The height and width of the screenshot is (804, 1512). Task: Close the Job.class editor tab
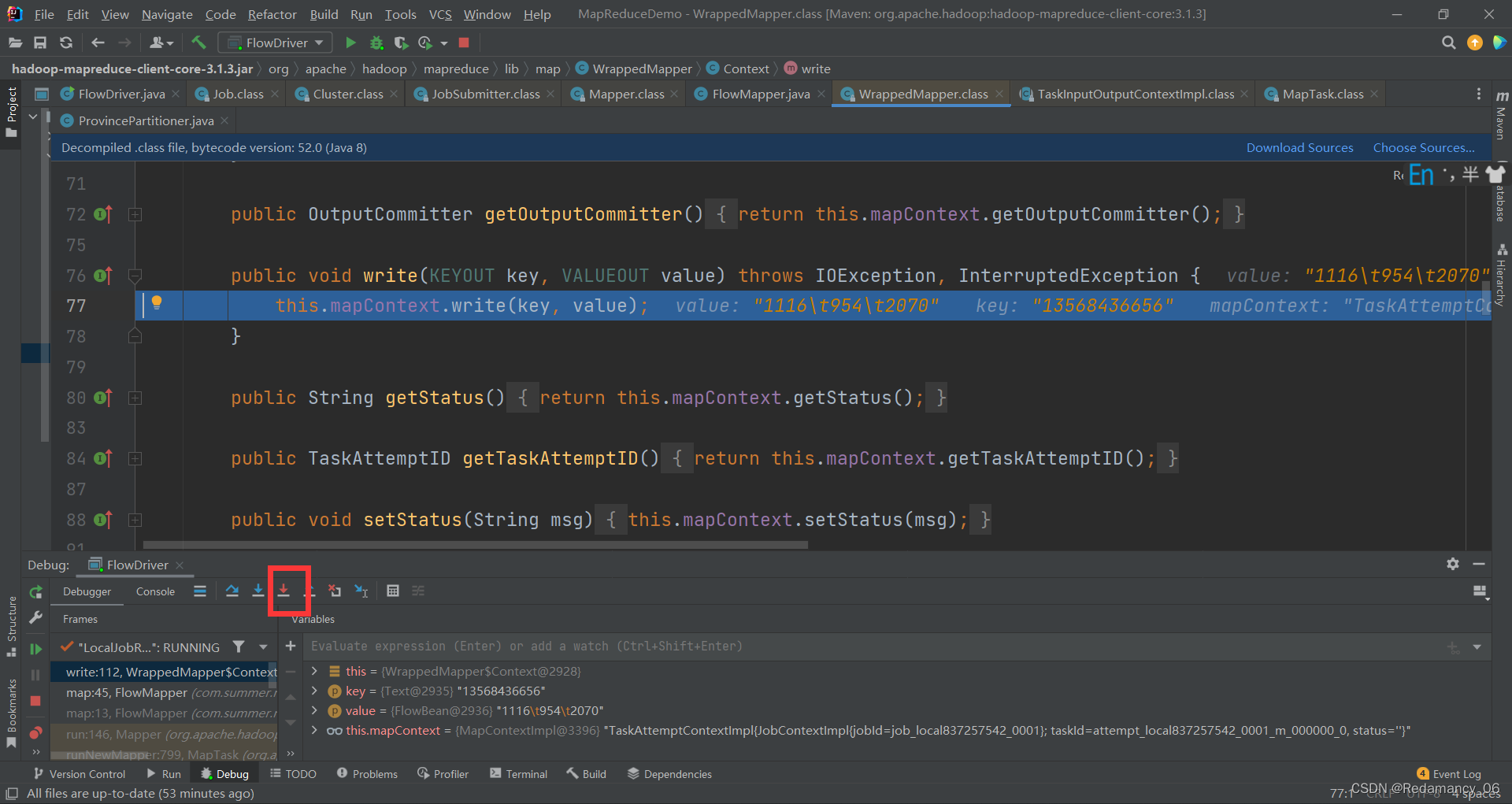(274, 94)
